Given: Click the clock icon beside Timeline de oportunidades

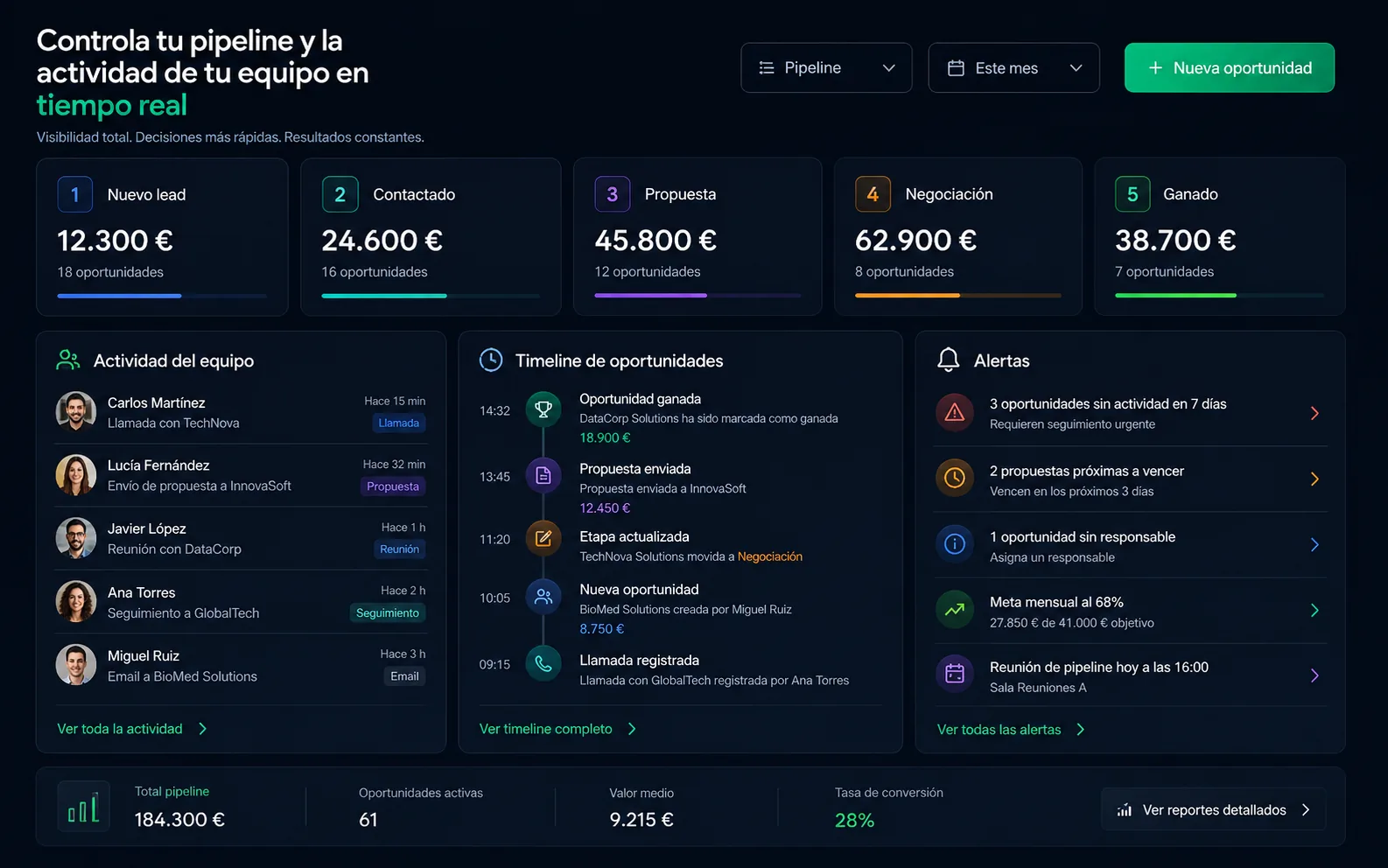Looking at the screenshot, I should click(491, 360).
